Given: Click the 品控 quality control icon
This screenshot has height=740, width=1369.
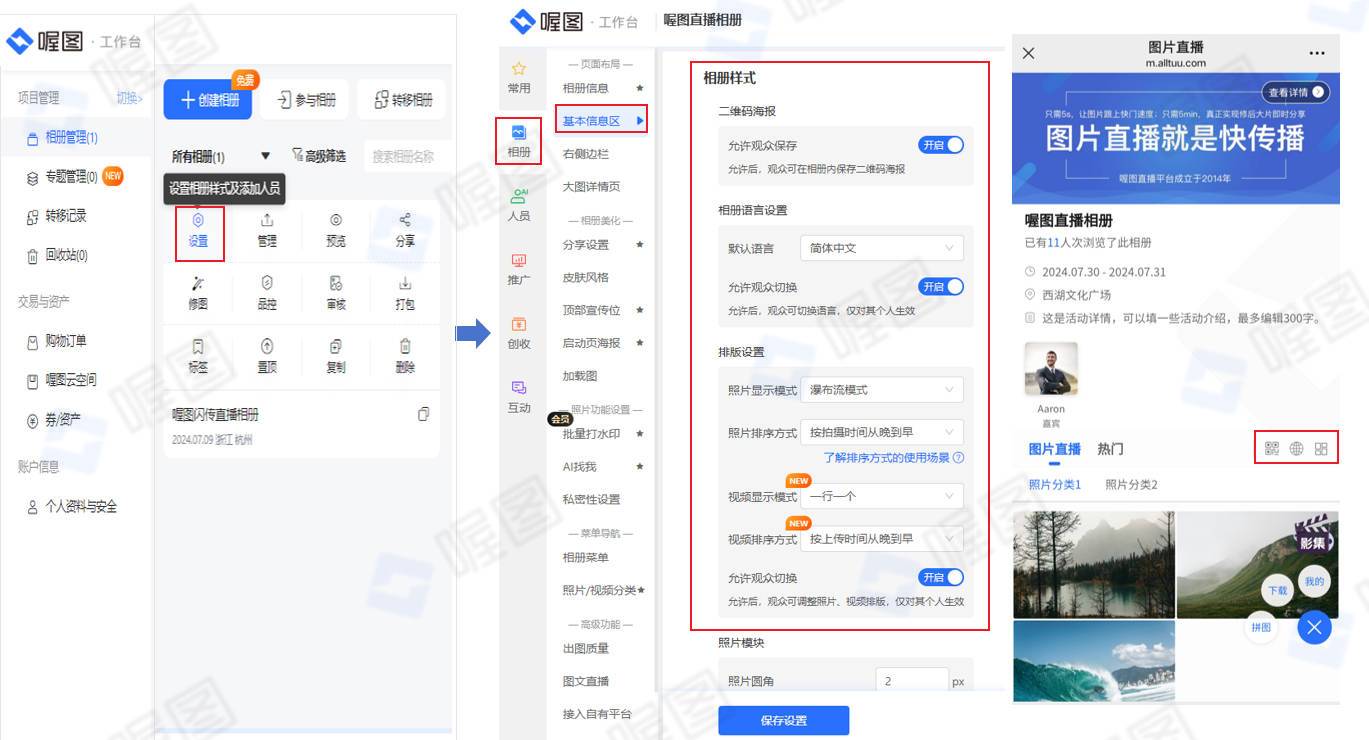Looking at the screenshot, I should click(267, 283).
